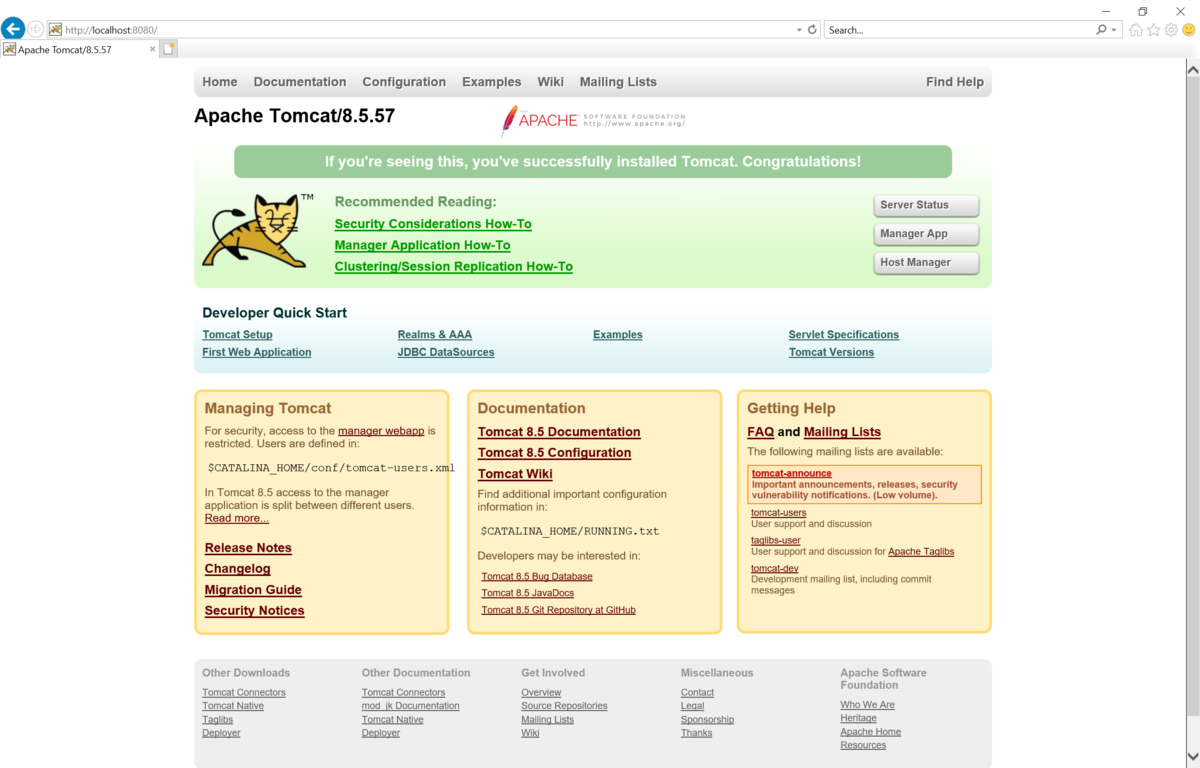Open the Configuration nav item
The image size is (1200, 768).
[404, 82]
